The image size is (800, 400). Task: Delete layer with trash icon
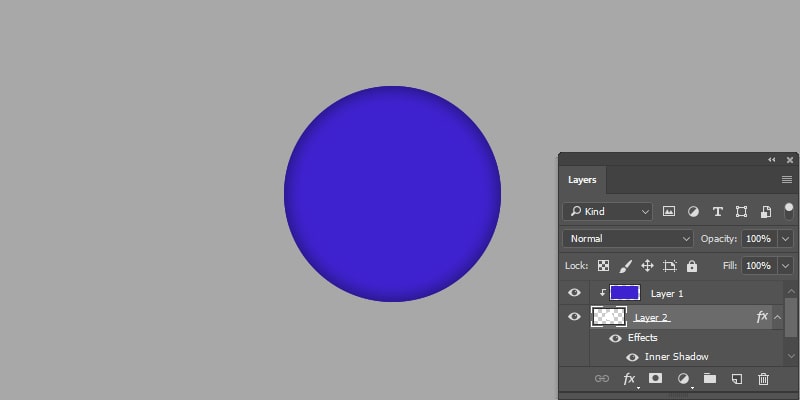pyautogui.click(x=763, y=379)
